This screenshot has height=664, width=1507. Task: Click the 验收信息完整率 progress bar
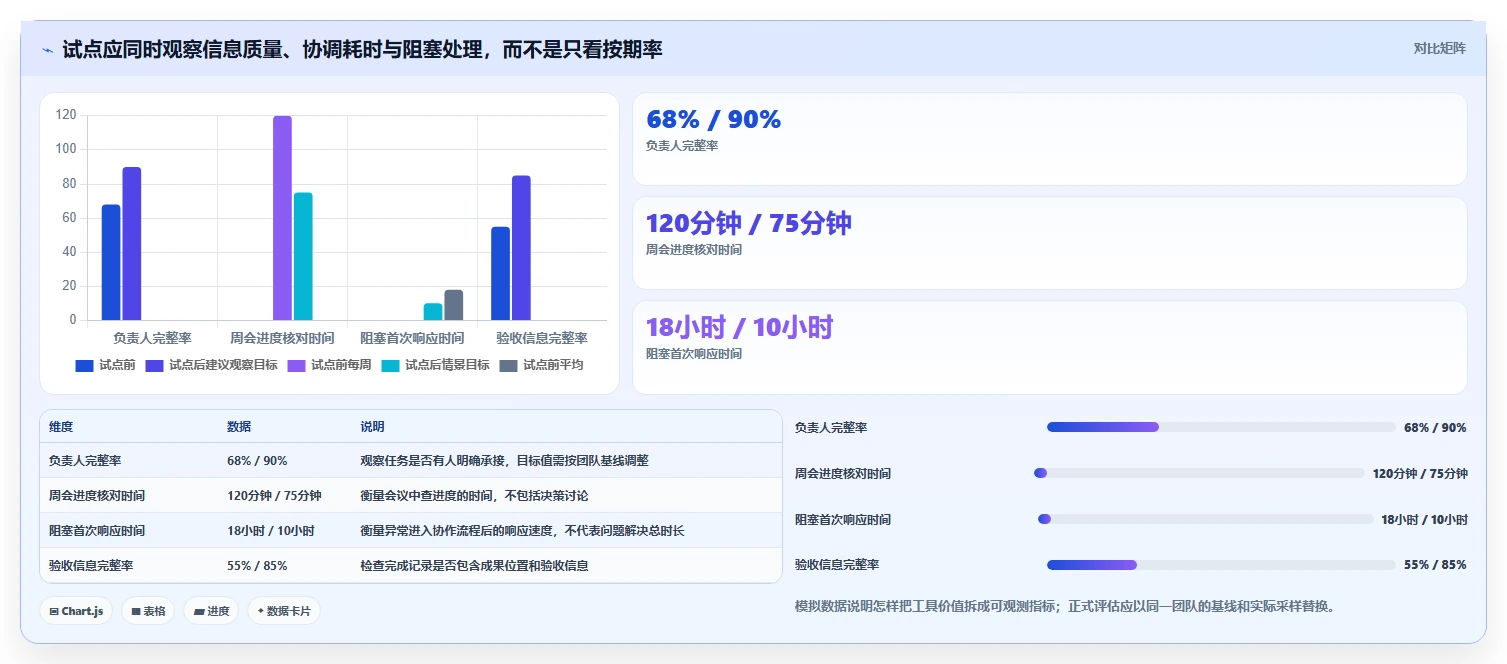[1221, 565]
